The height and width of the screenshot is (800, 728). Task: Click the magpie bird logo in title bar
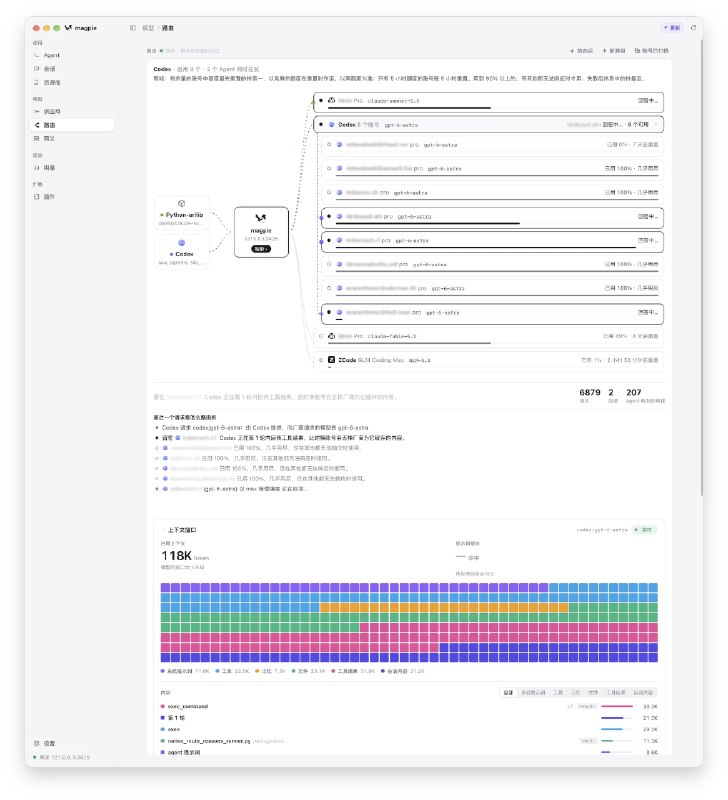(68, 28)
